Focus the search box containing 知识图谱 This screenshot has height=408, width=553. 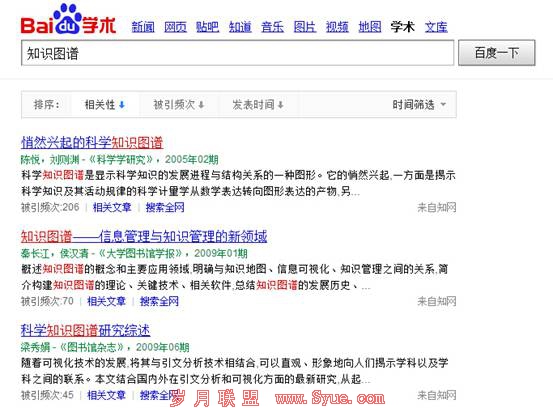237,53
